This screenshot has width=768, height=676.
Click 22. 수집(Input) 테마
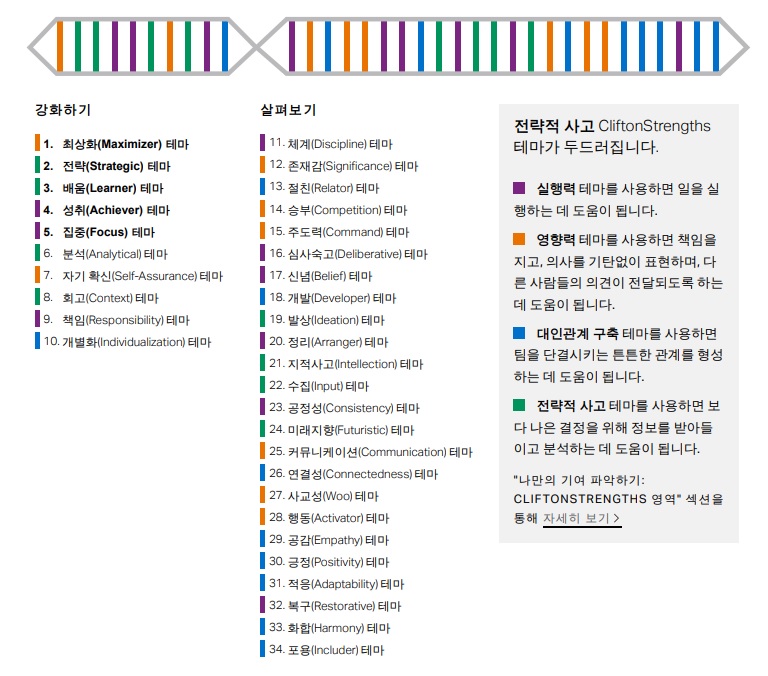point(315,386)
